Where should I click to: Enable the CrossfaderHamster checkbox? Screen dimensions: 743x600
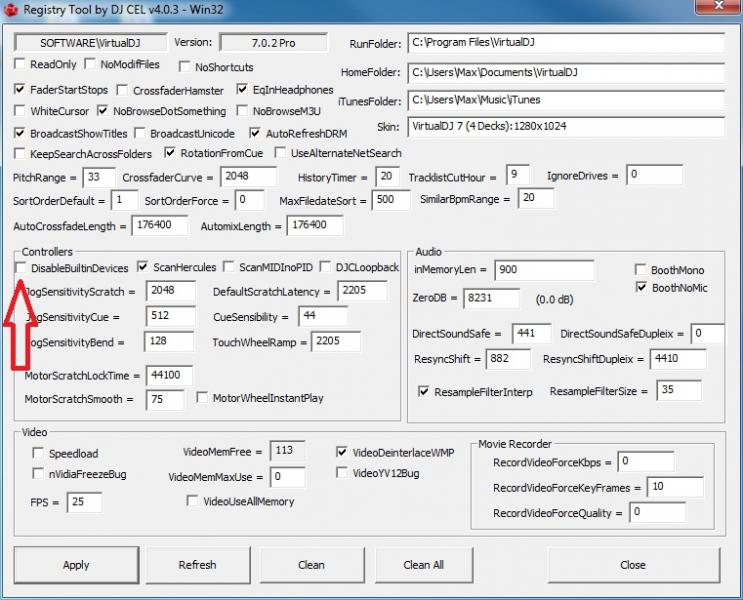coord(122,90)
